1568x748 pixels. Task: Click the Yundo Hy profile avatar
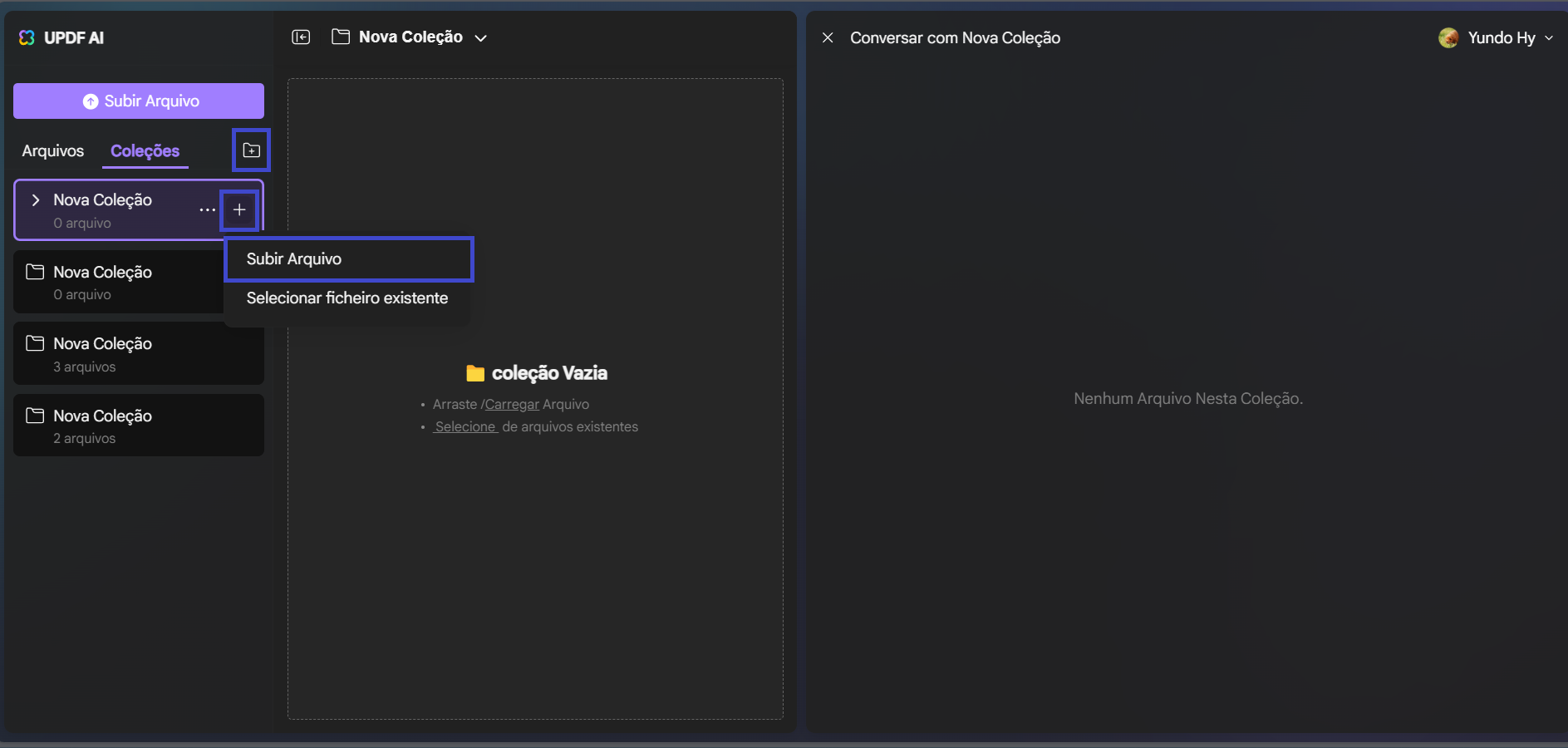1448,37
